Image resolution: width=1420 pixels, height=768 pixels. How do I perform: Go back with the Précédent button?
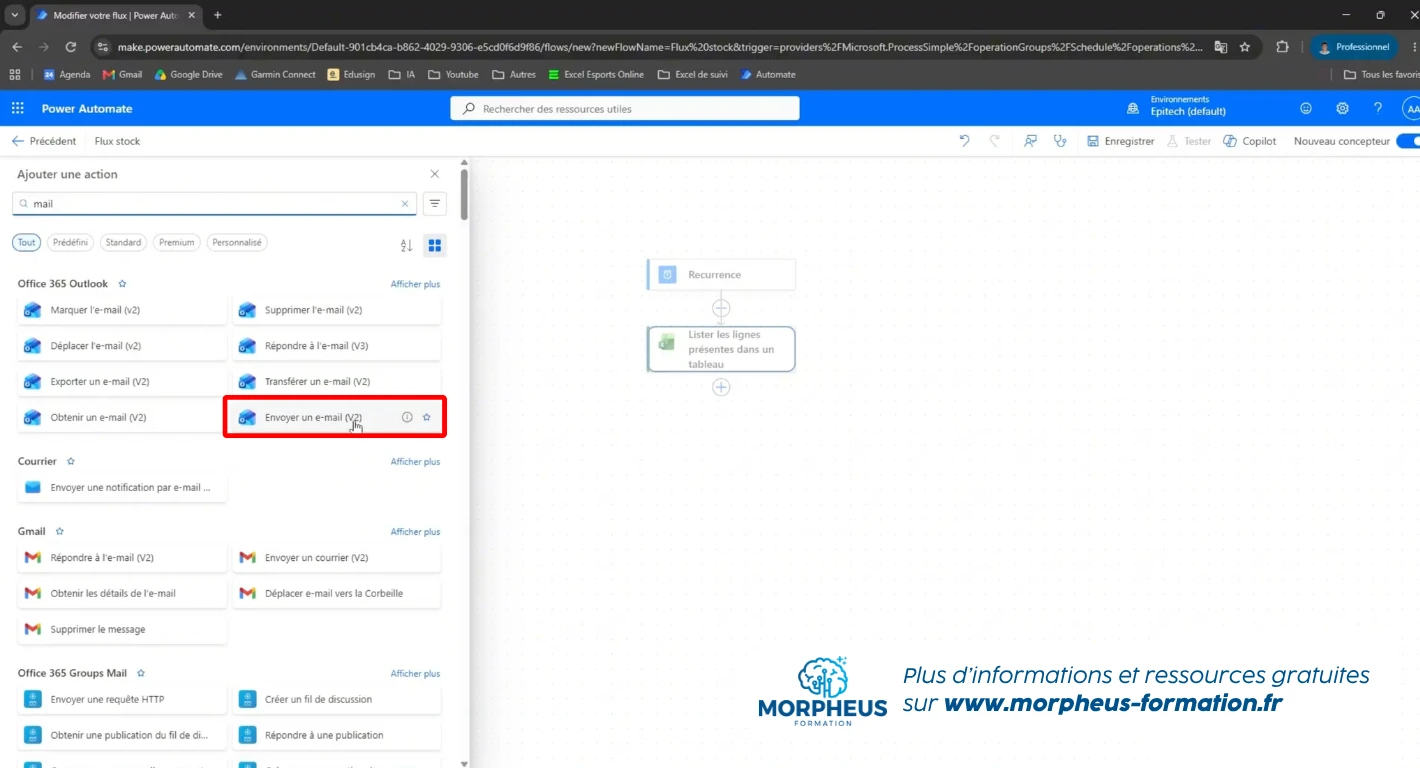click(x=44, y=141)
